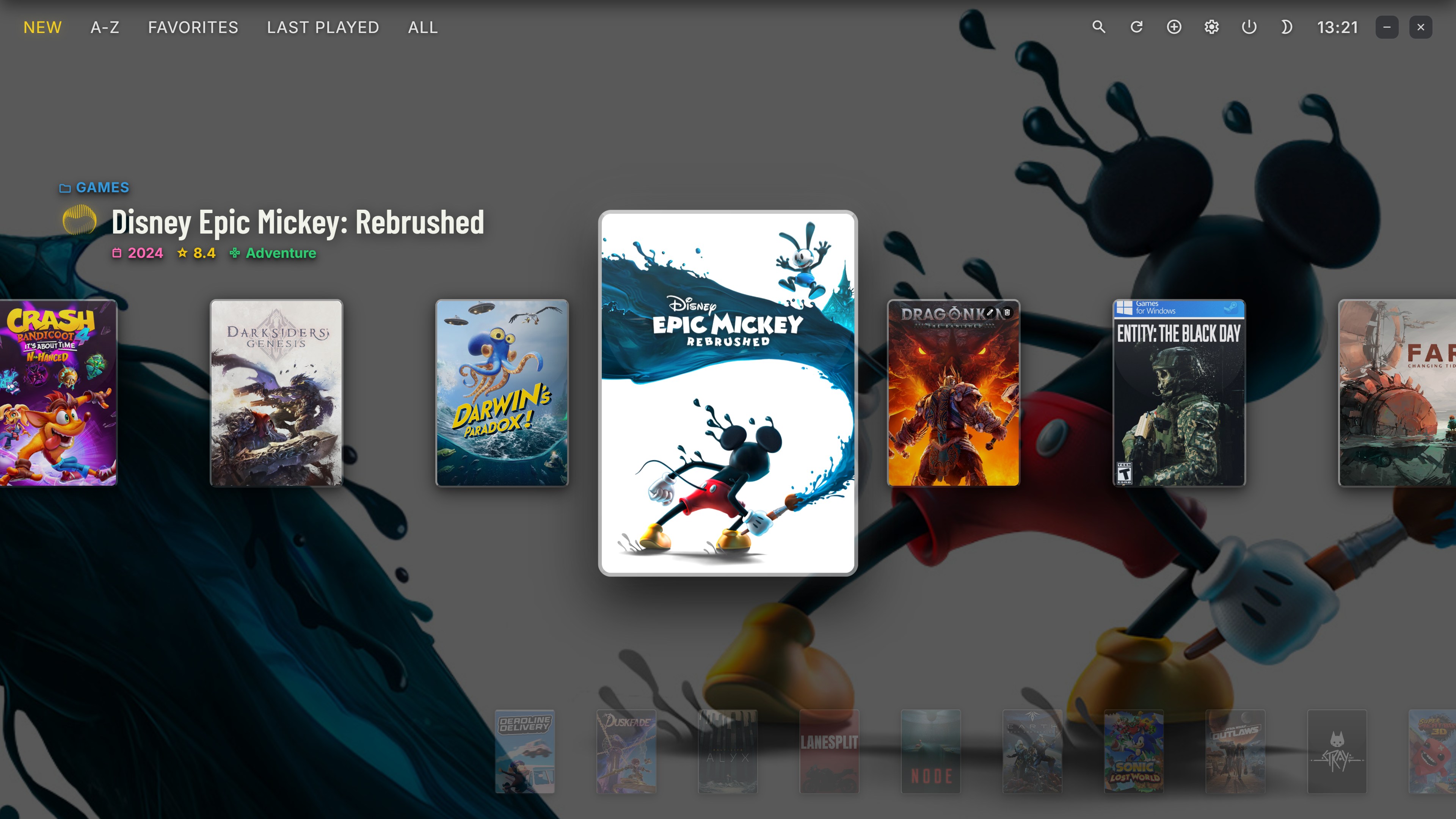Open settings via the gear icon
The height and width of the screenshot is (819, 1456).
point(1211,27)
